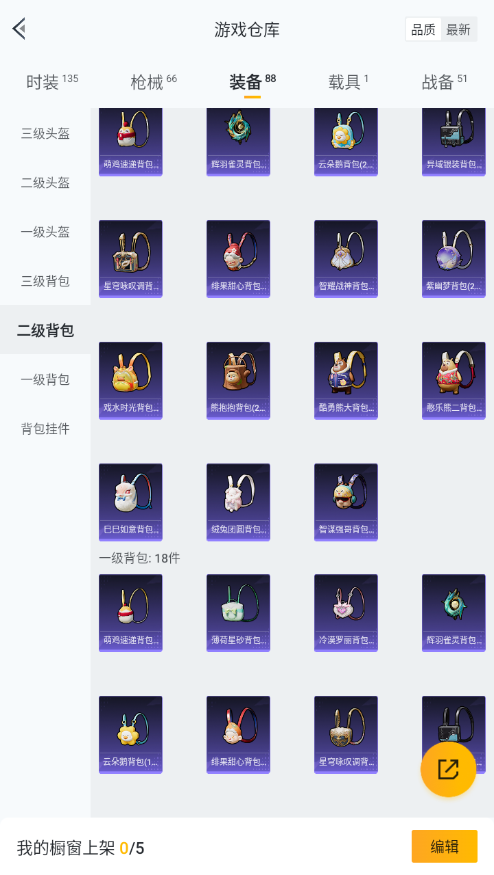Screen dimensions: 494x875
Task: Select the 绒兔团圆背包 bunny backpack
Action: (x=238, y=502)
